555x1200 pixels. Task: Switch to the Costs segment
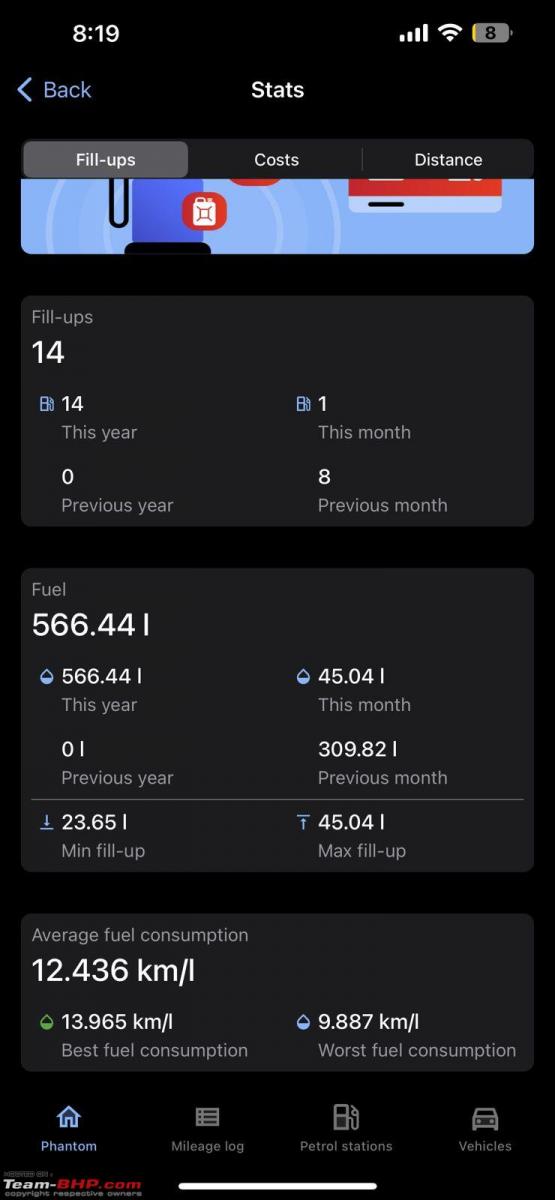[x=276, y=160]
